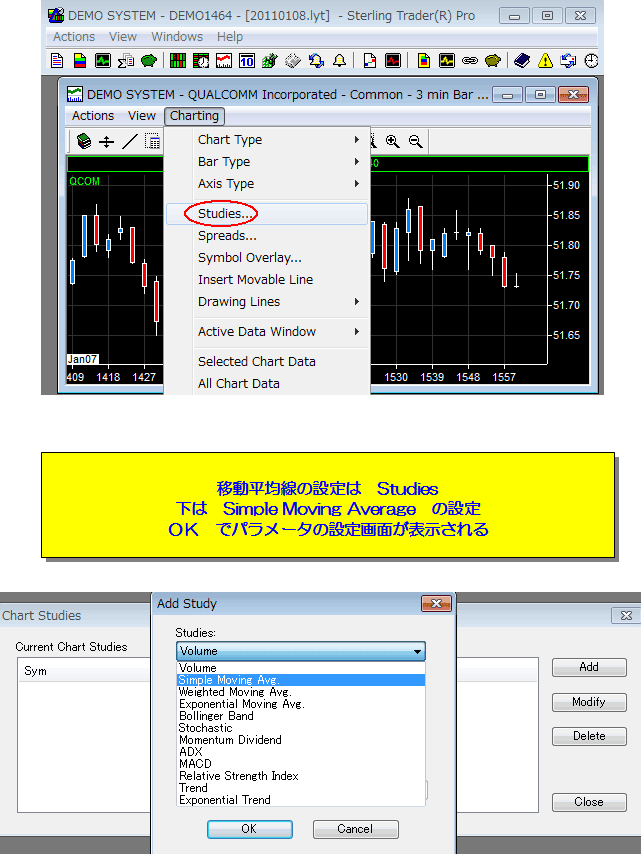Screen dimensions: 641x854
Task: Choose Studies... from Charting menu
Action: 267,214
